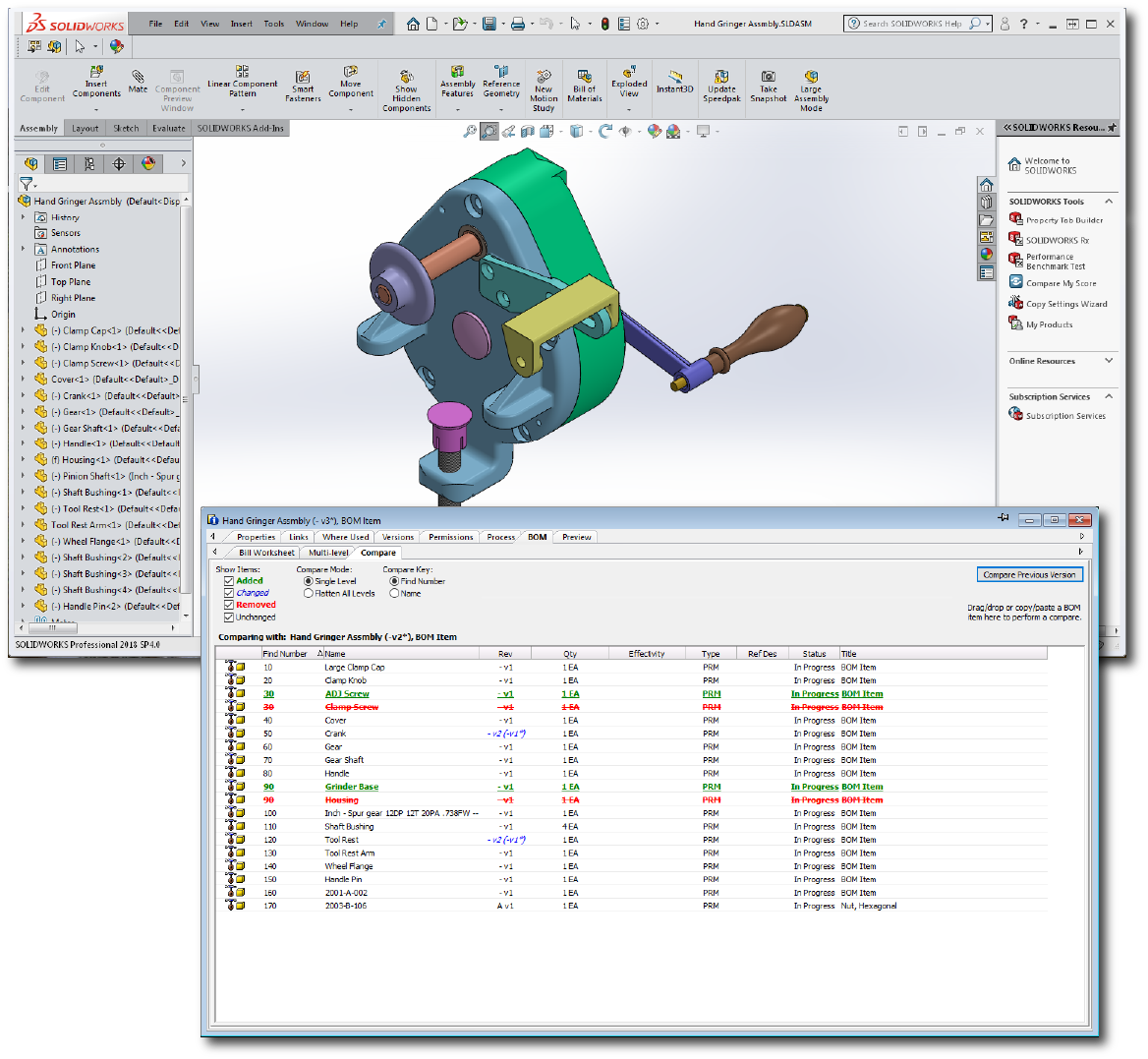Image resolution: width=1148 pixels, height=1059 pixels.
Task: Click the Zoom to Area view icon
Action: [x=488, y=132]
